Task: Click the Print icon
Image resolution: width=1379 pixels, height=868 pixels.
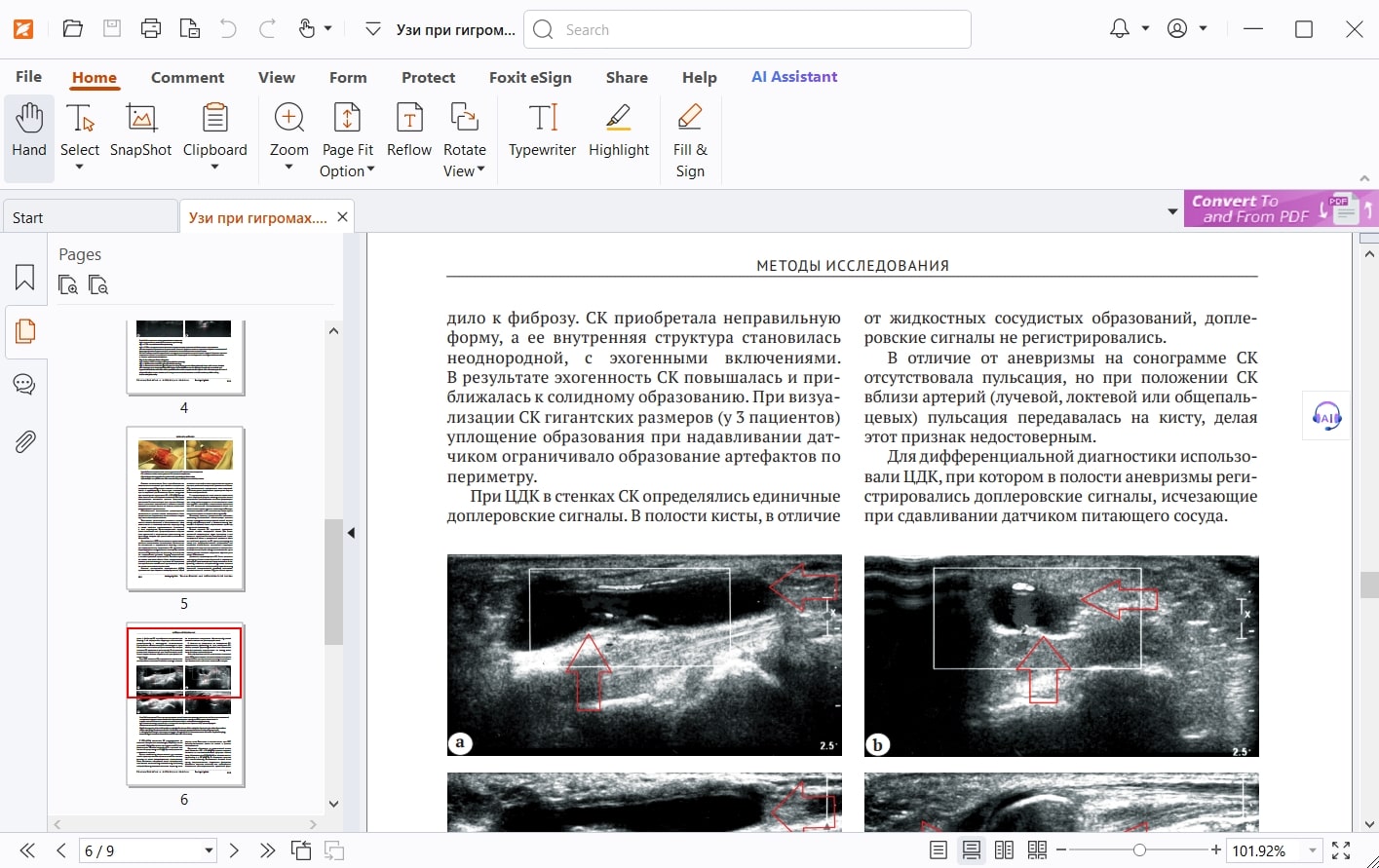Action: (x=151, y=29)
